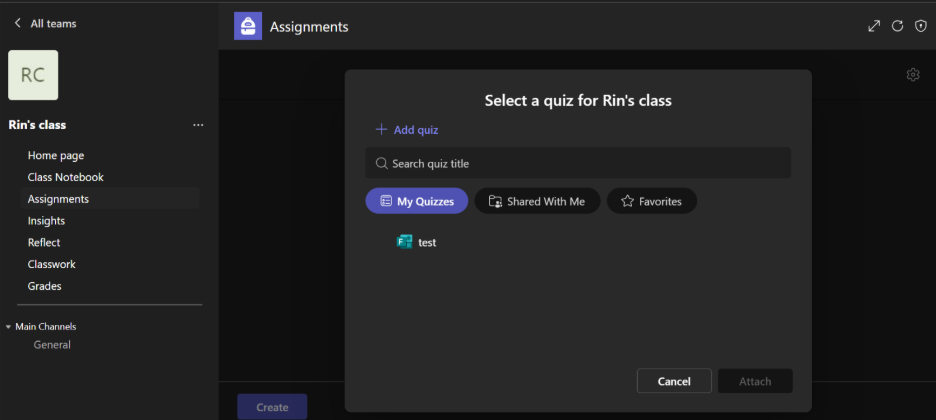
Task: Focus the Search quiz title field
Action: click(x=578, y=163)
